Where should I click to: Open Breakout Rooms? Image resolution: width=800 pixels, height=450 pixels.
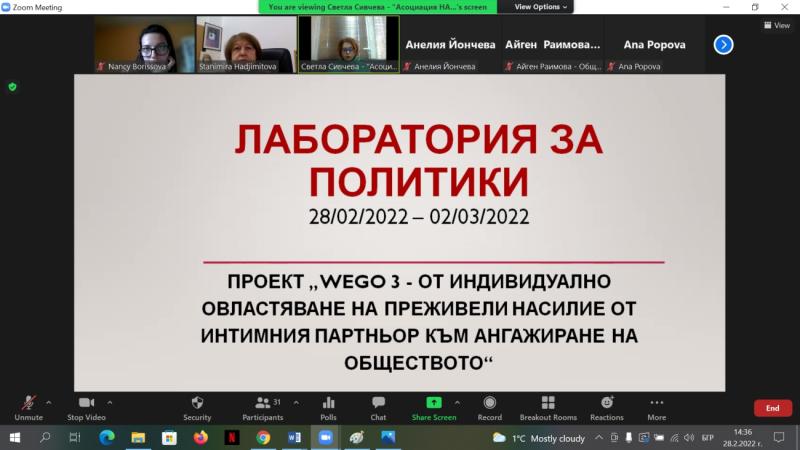548,403
